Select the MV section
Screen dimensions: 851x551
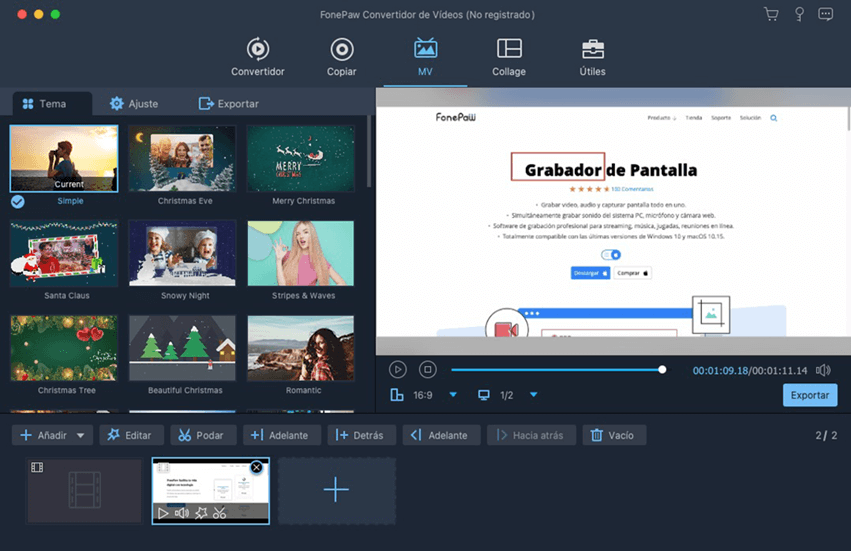tap(425, 57)
